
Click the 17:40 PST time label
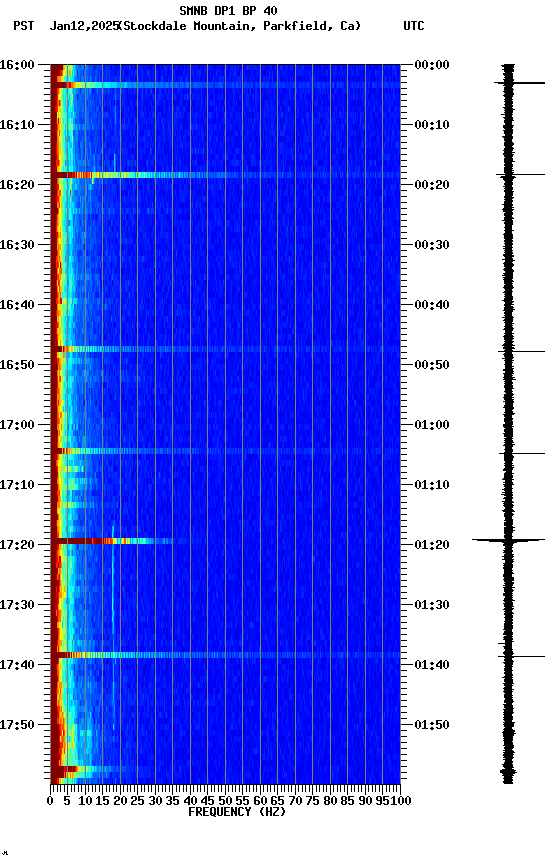(x=17, y=666)
